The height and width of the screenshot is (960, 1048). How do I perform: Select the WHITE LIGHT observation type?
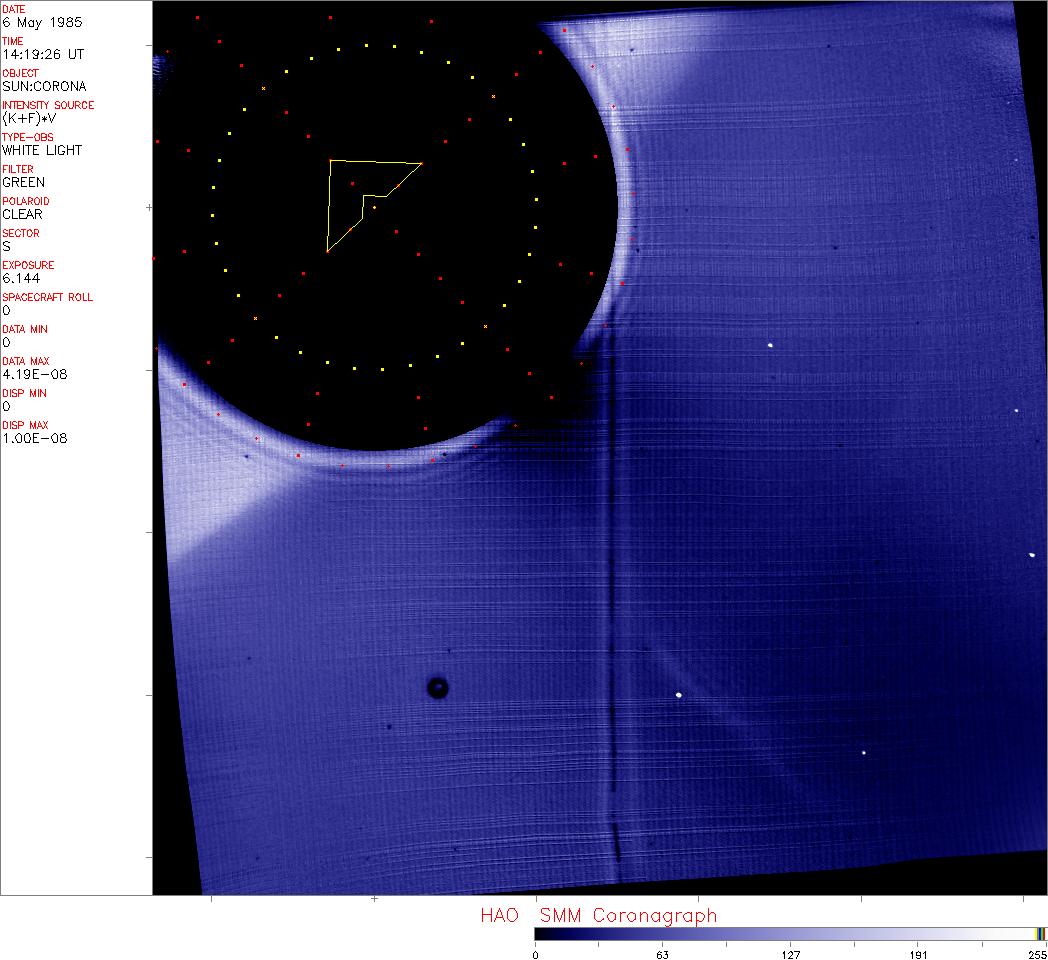click(x=42, y=150)
